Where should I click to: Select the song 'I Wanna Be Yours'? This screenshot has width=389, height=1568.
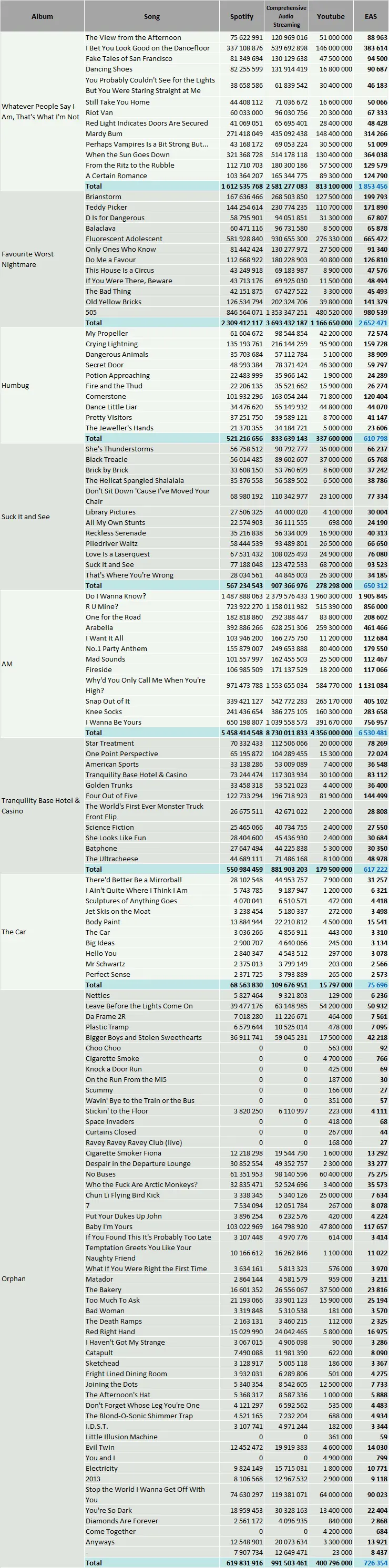pos(113,723)
